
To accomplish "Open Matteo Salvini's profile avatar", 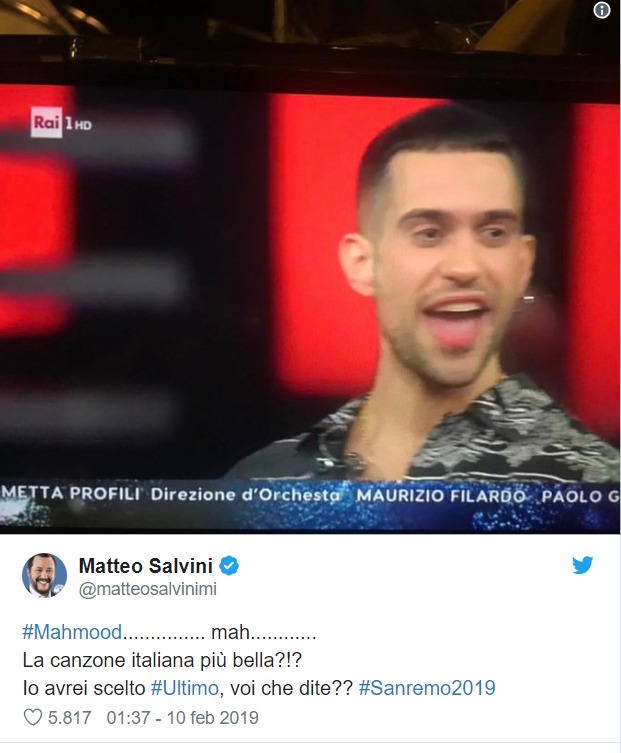I will tap(44, 575).
